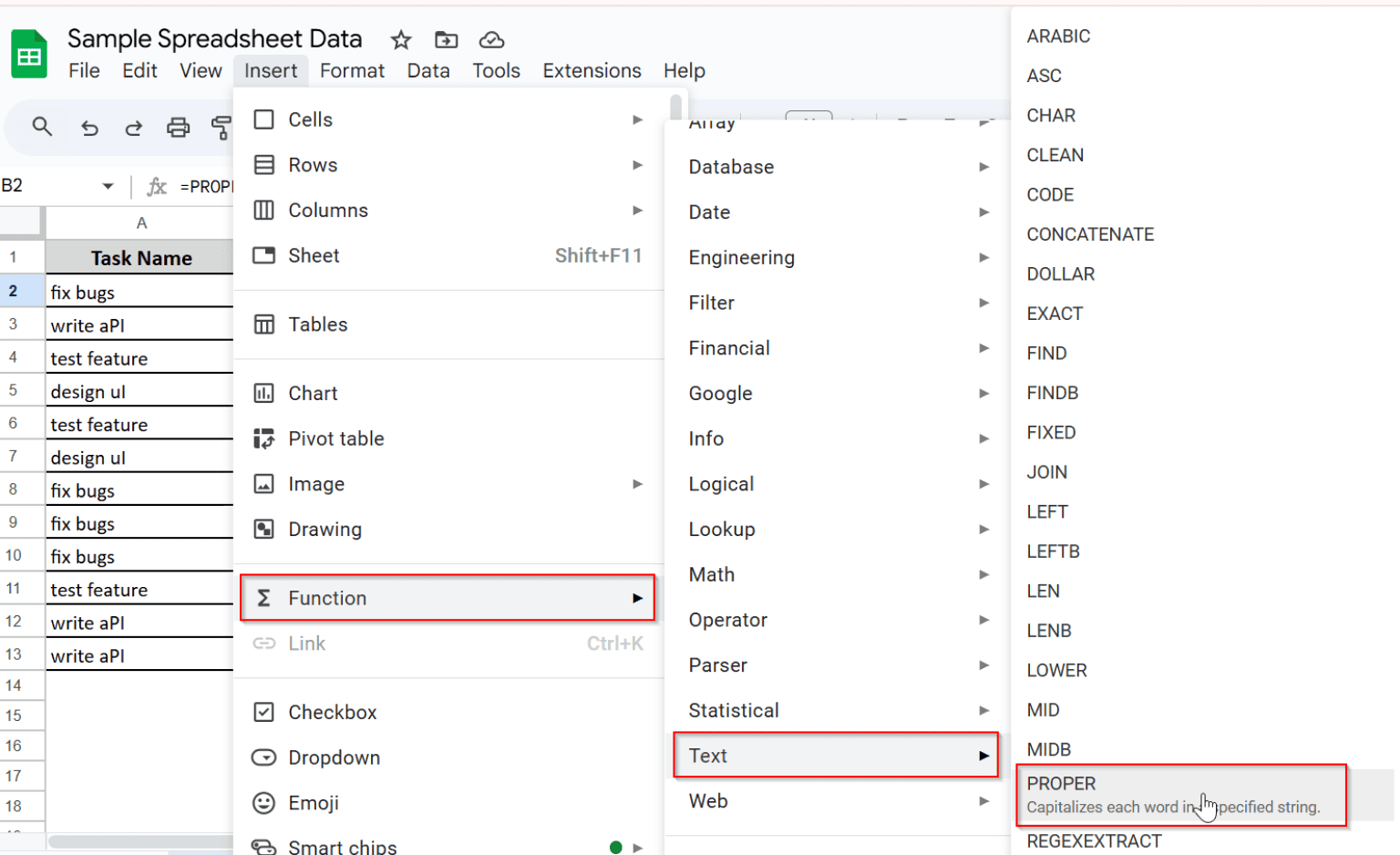Click the cloud save status icon

491,40
